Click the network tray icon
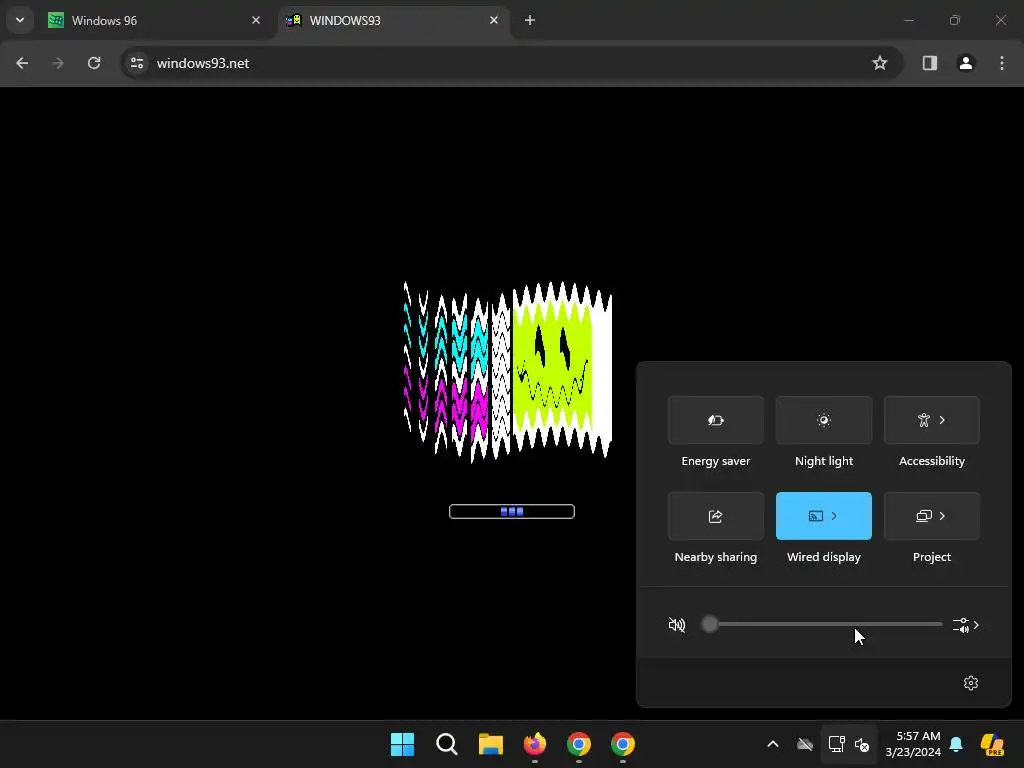Screen dimensions: 1024x768 click(x=836, y=744)
